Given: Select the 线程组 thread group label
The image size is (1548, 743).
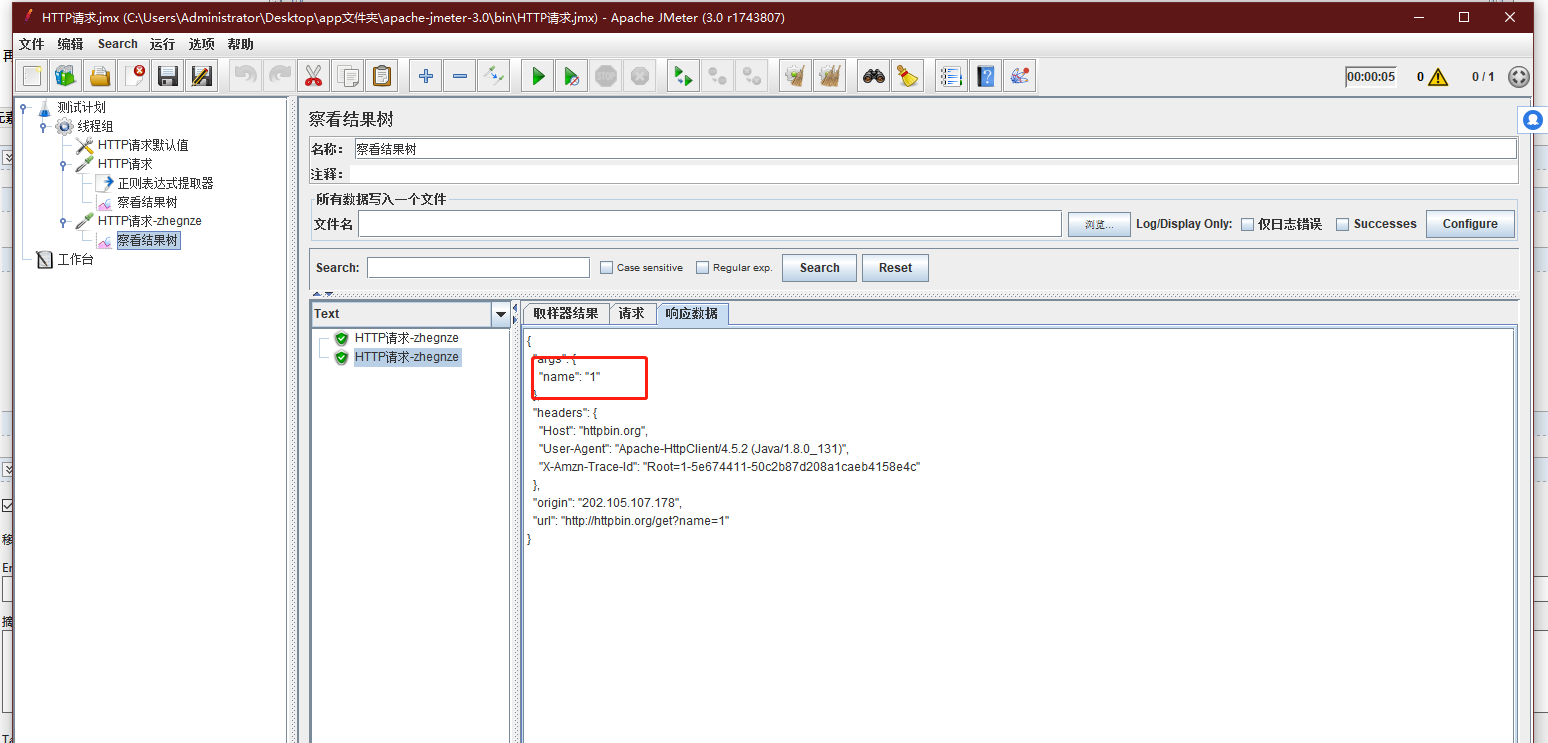Looking at the screenshot, I should (95, 127).
